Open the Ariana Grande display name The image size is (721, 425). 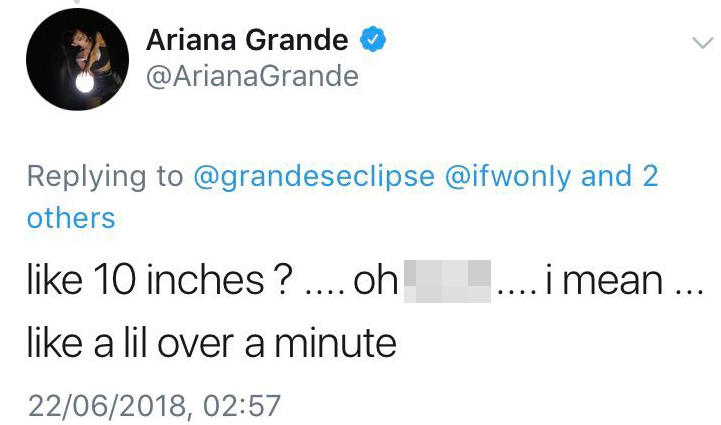(x=247, y=41)
